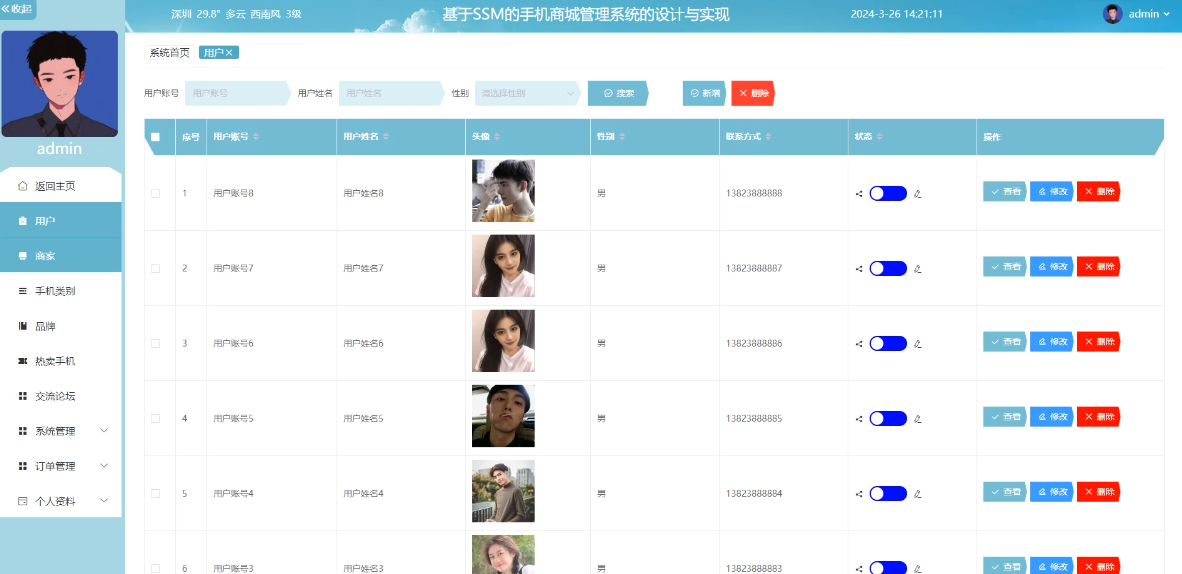Click the red 删除 button above table
The image size is (1182, 574).
[753, 93]
